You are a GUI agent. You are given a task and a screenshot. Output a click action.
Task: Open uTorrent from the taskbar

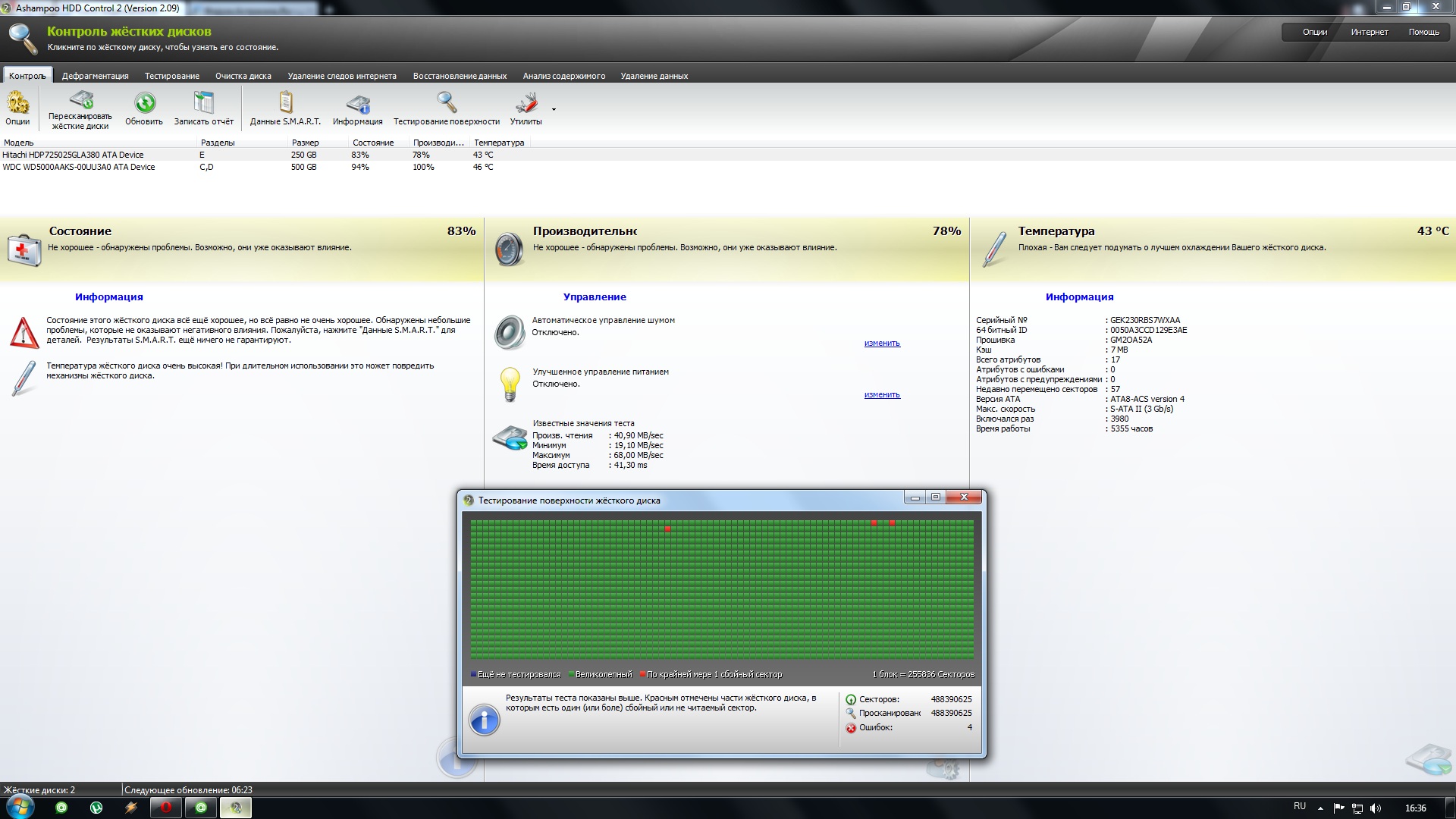pyautogui.click(x=96, y=808)
